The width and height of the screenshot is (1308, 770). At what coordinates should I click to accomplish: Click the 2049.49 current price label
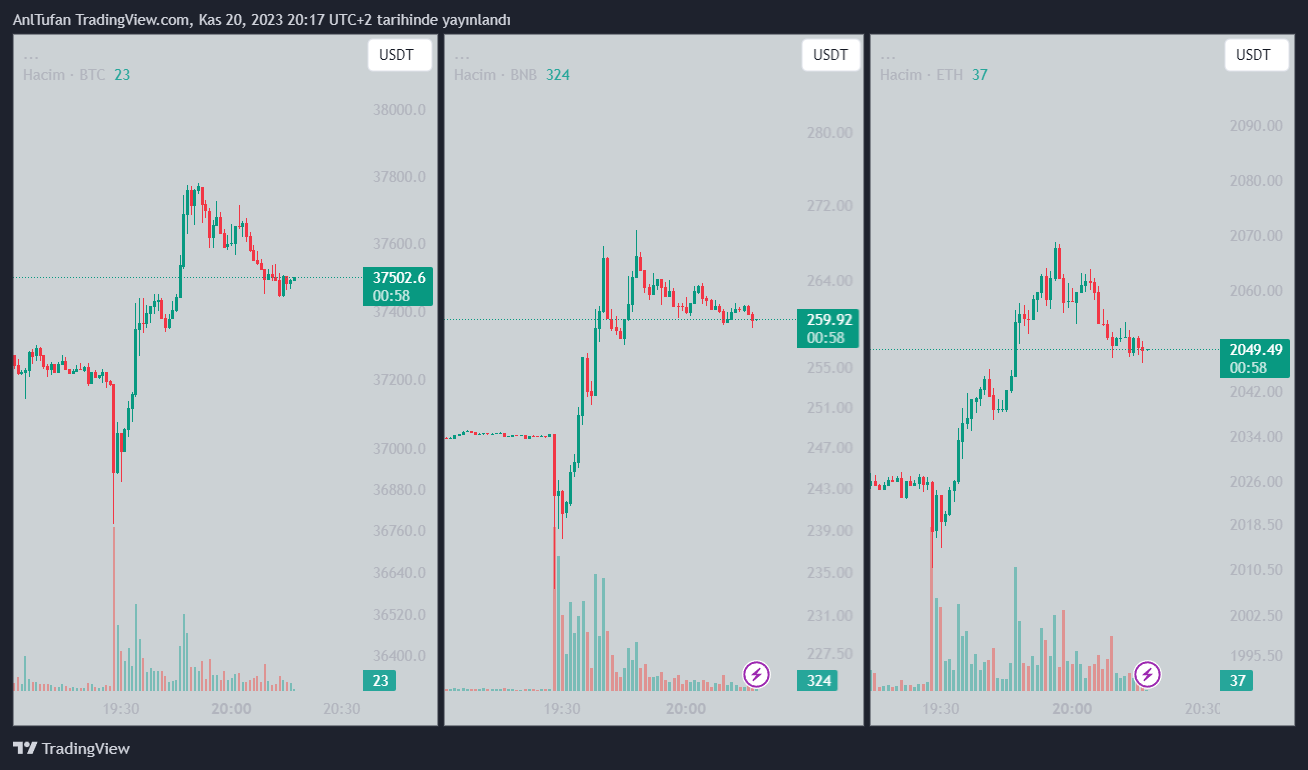1254,349
